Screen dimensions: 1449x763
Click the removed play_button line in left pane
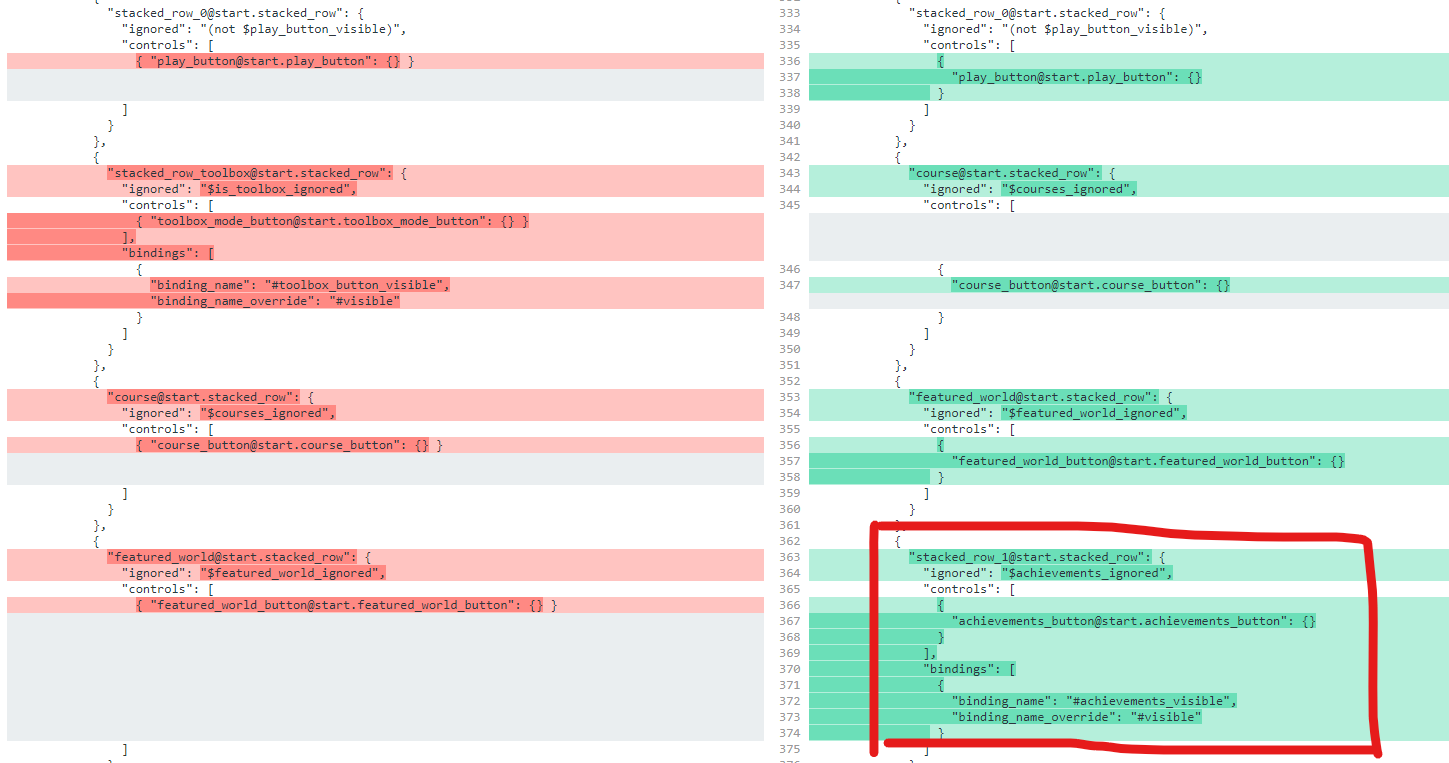point(275,61)
